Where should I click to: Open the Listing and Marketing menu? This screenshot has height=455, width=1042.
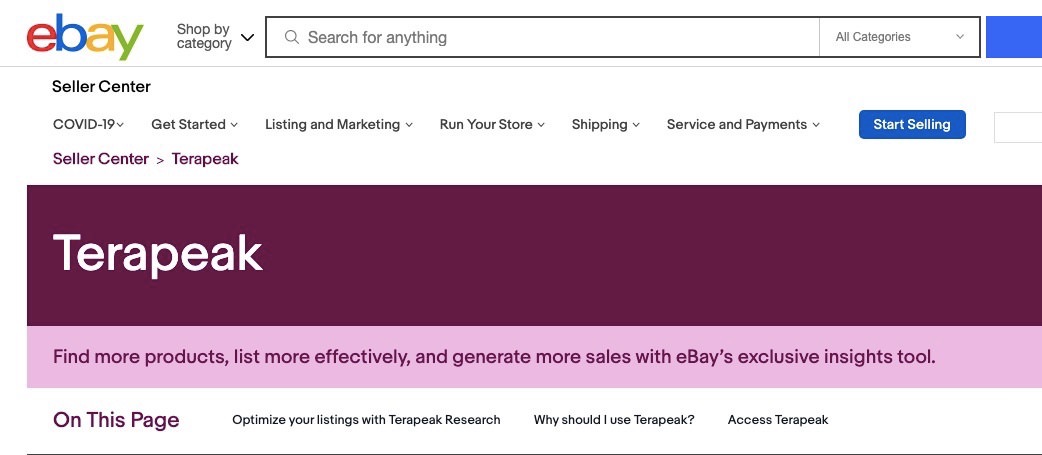pyautogui.click(x=339, y=124)
